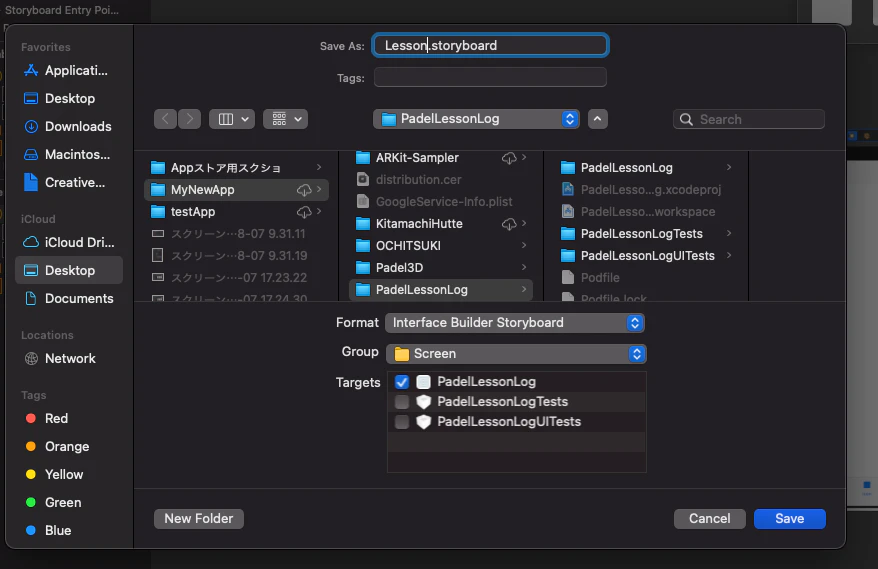Open Downloads in the sidebar

(67, 127)
